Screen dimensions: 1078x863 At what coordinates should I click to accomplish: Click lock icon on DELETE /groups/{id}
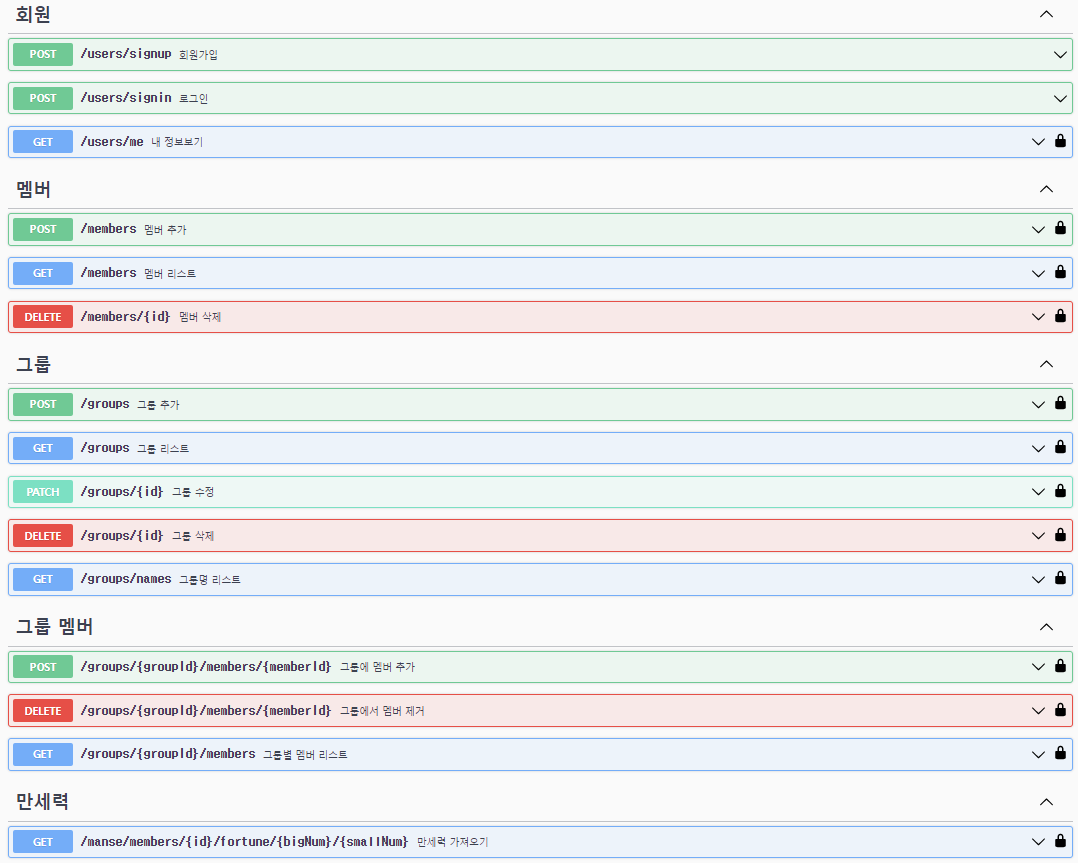coord(1060,534)
